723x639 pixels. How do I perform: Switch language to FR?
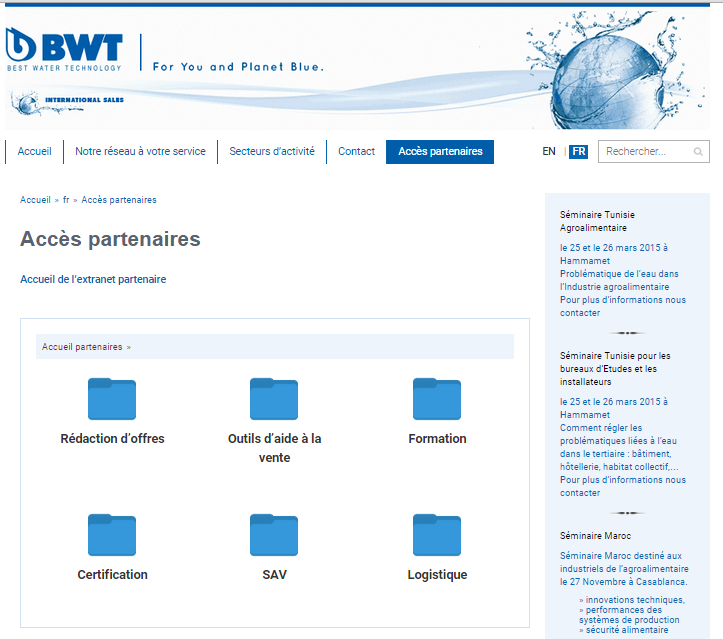578,151
